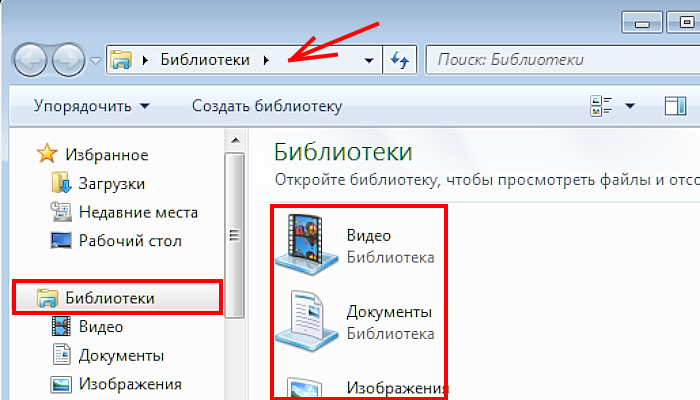
Task: Click the Изображения icon in sidebar
Action: coord(61,383)
